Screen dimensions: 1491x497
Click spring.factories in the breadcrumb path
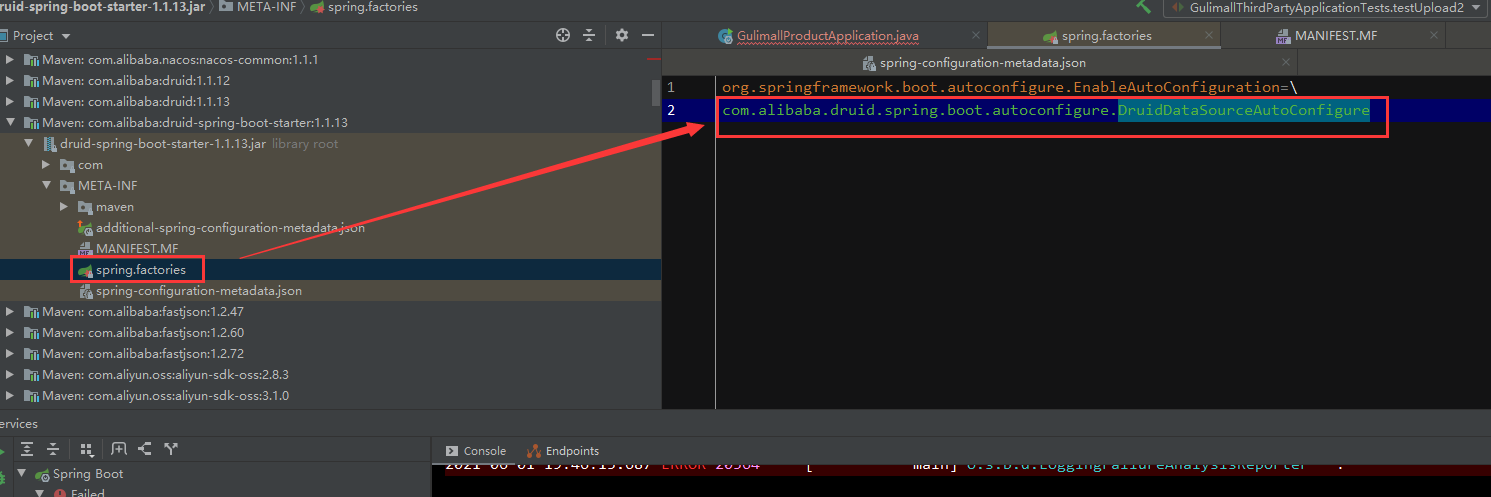click(x=374, y=7)
